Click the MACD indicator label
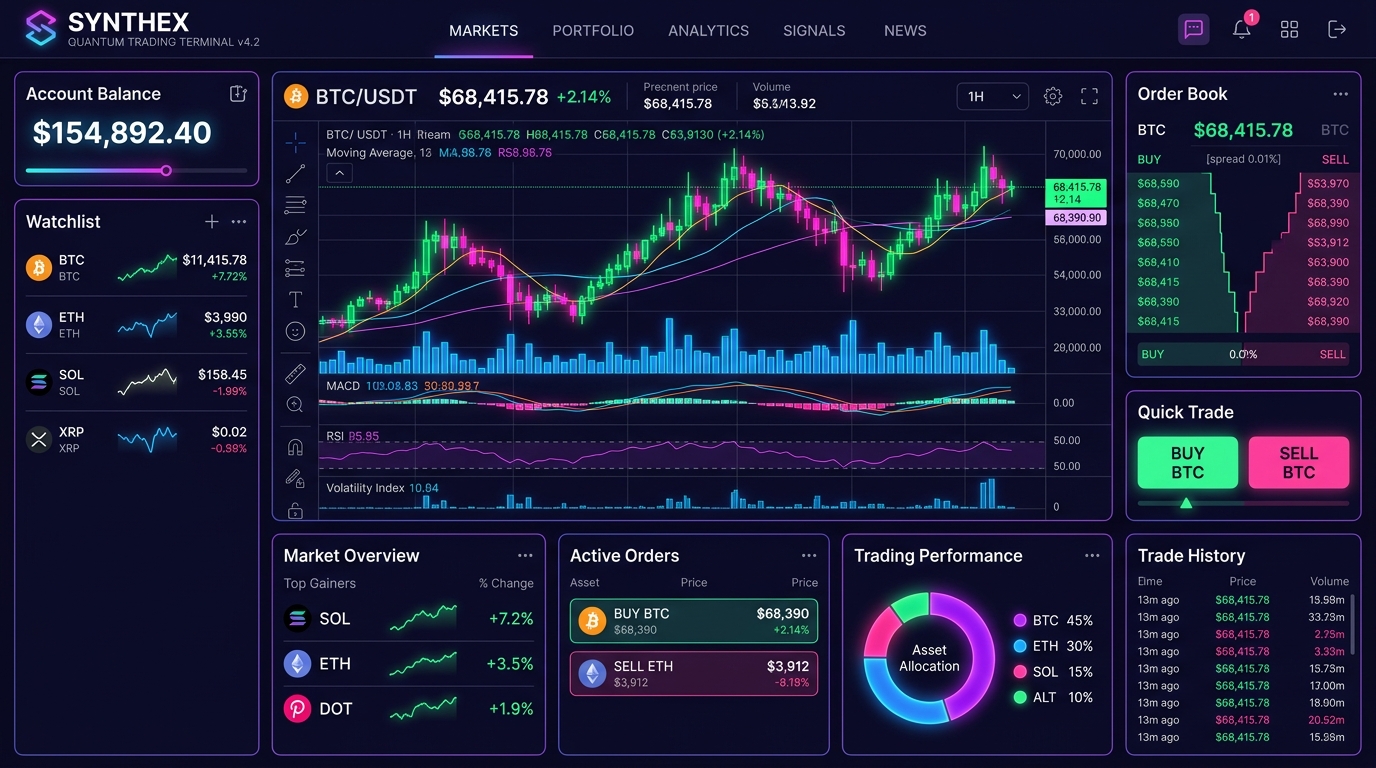Image resolution: width=1376 pixels, height=768 pixels. pos(343,385)
